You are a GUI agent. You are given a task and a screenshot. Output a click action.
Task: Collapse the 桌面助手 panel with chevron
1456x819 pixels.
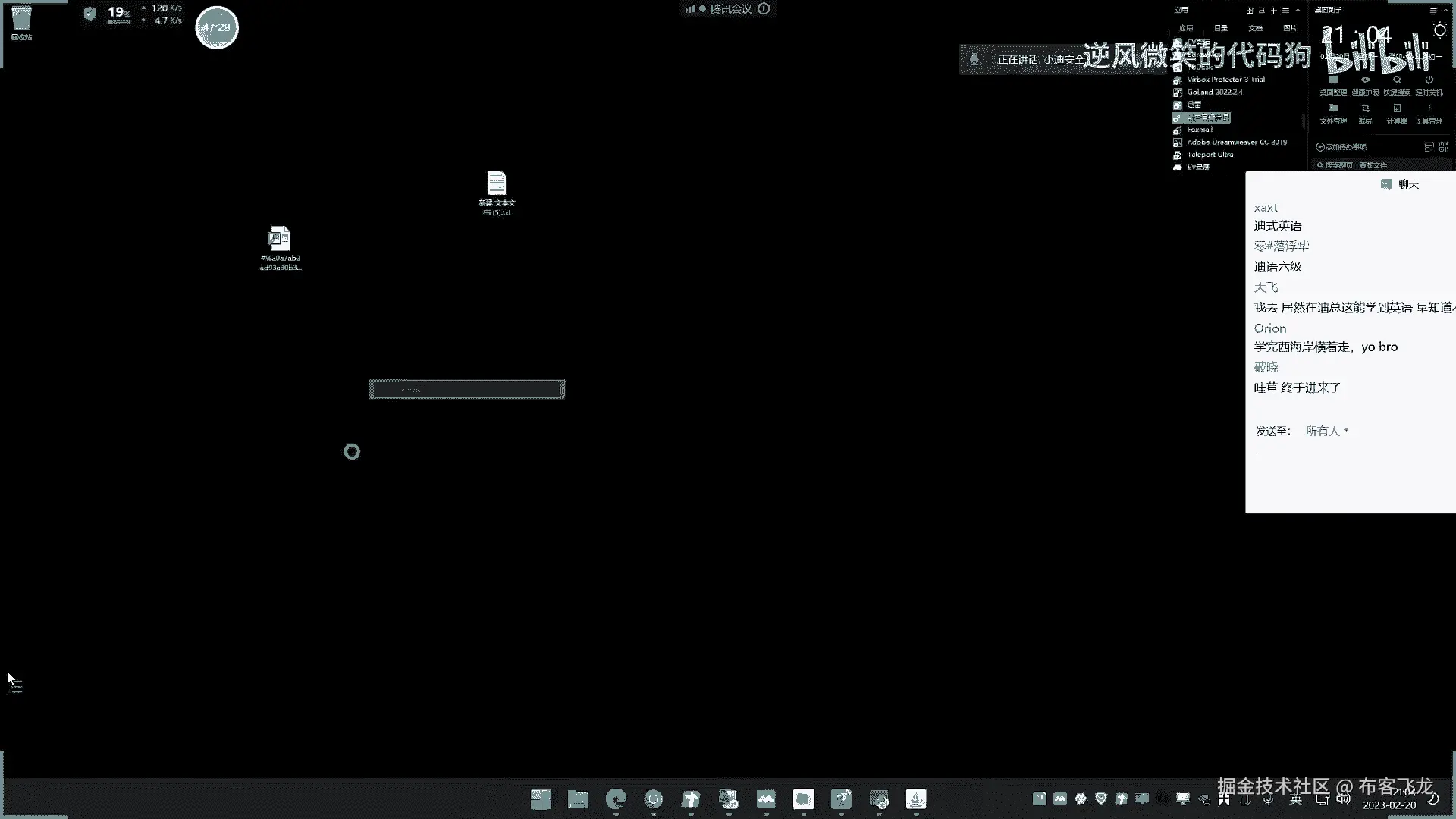tap(1445, 11)
